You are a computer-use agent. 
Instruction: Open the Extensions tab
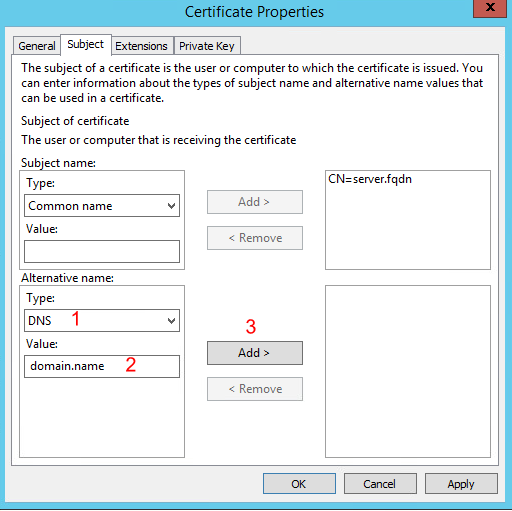pyautogui.click(x=141, y=46)
